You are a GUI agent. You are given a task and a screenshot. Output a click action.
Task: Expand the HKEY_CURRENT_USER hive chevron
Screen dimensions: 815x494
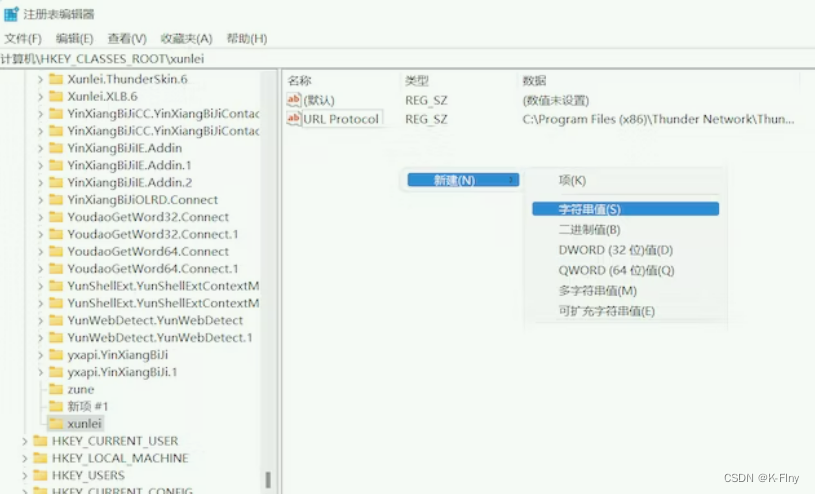[24, 441]
